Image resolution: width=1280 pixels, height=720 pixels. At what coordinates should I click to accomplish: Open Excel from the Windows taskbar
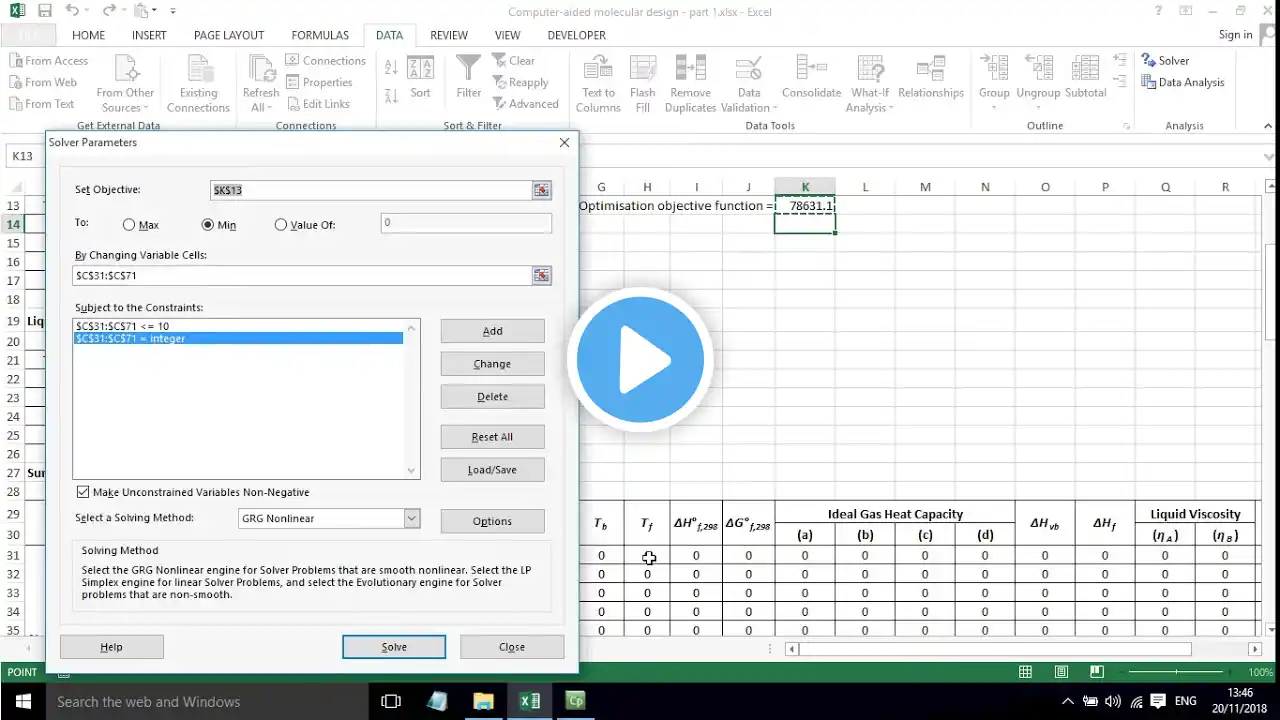pyautogui.click(x=529, y=701)
